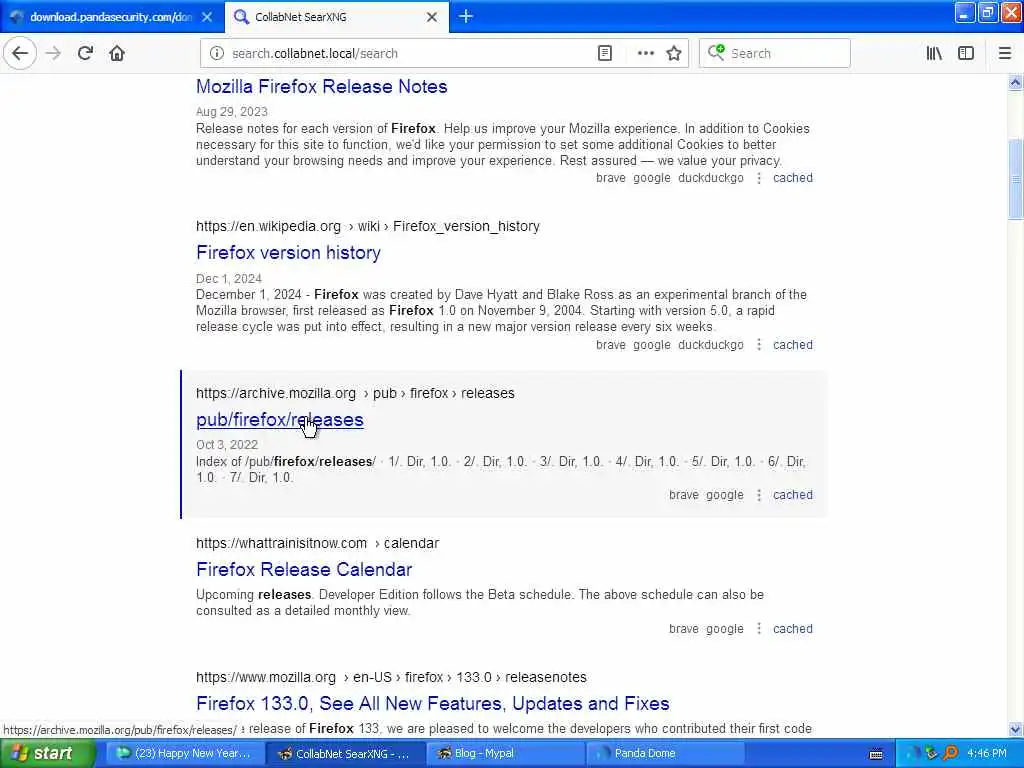Click the archive.mozilla.org result URL text

coord(355,393)
